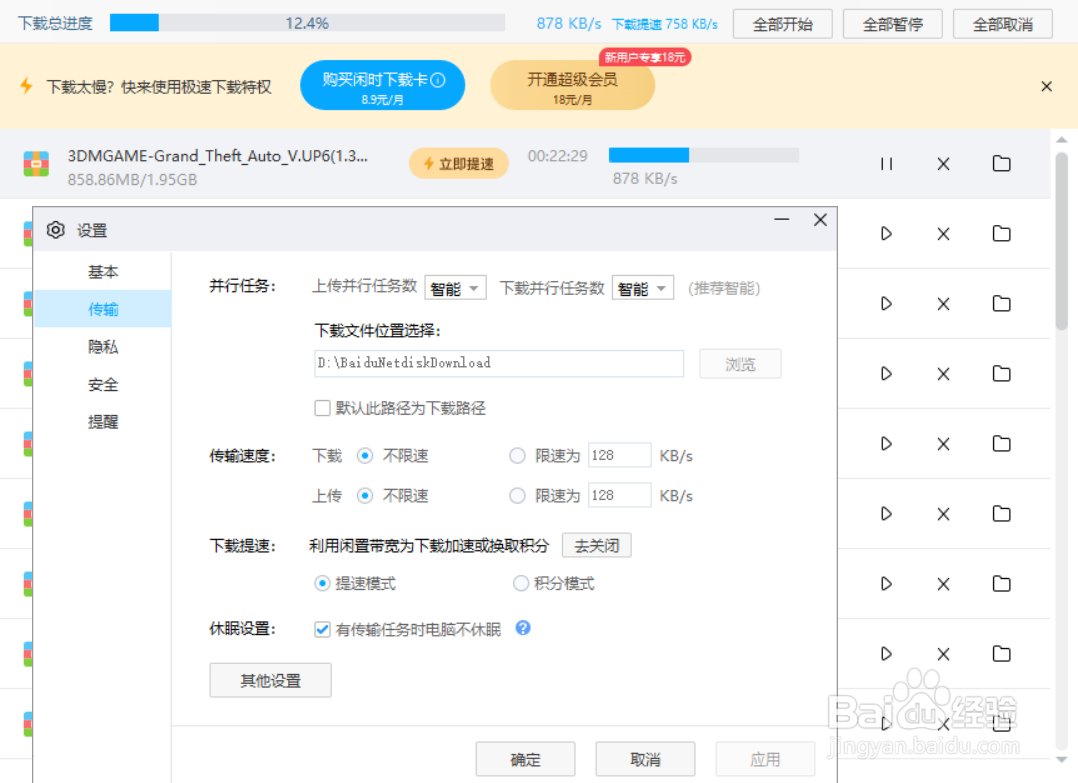This screenshot has width=1078, height=783.
Task: Click the 应用 button
Action: [765, 759]
